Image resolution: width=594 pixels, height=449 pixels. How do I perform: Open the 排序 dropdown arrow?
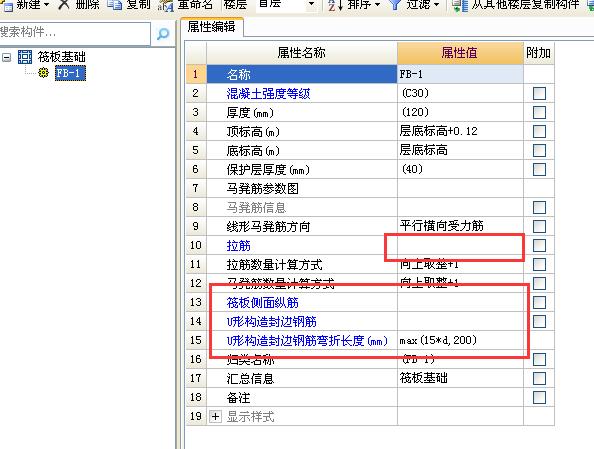pyautogui.click(x=377, y=5)
